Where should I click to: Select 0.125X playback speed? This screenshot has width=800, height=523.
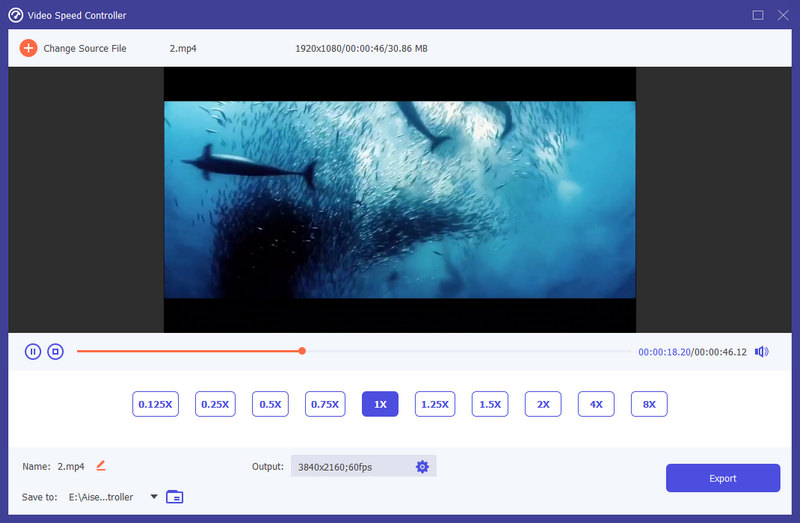pyautogui.click(x=155, y=404)
